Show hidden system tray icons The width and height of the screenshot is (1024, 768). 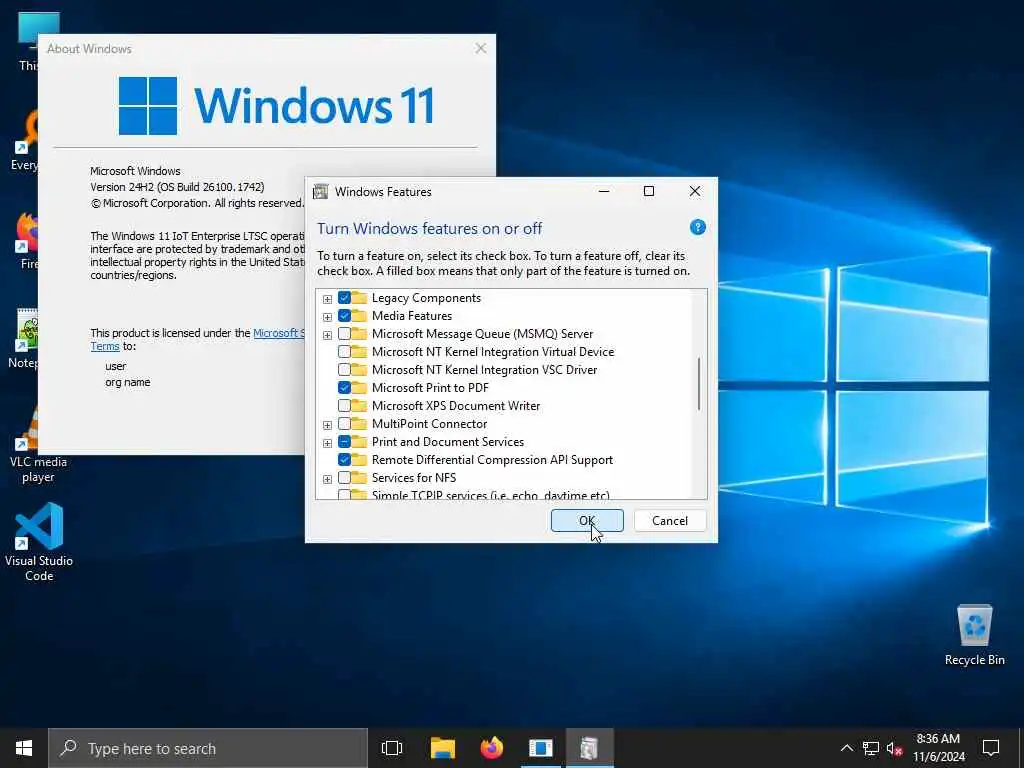pyautogui.click(x=846, y=748)
